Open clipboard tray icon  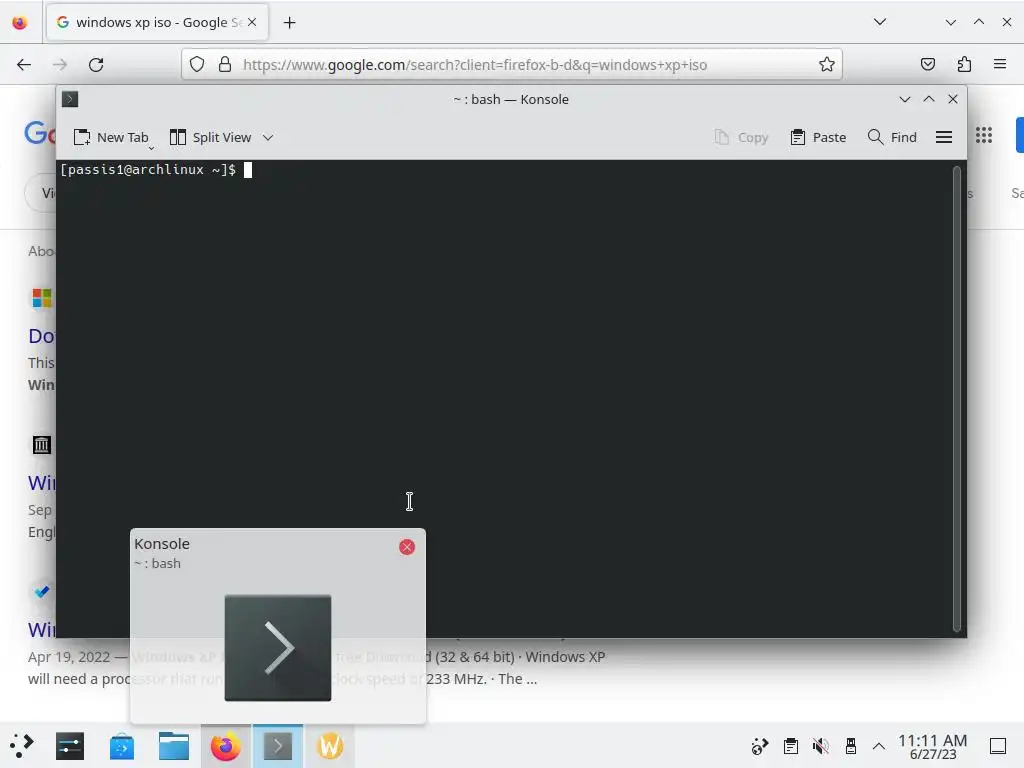point(790,746)
